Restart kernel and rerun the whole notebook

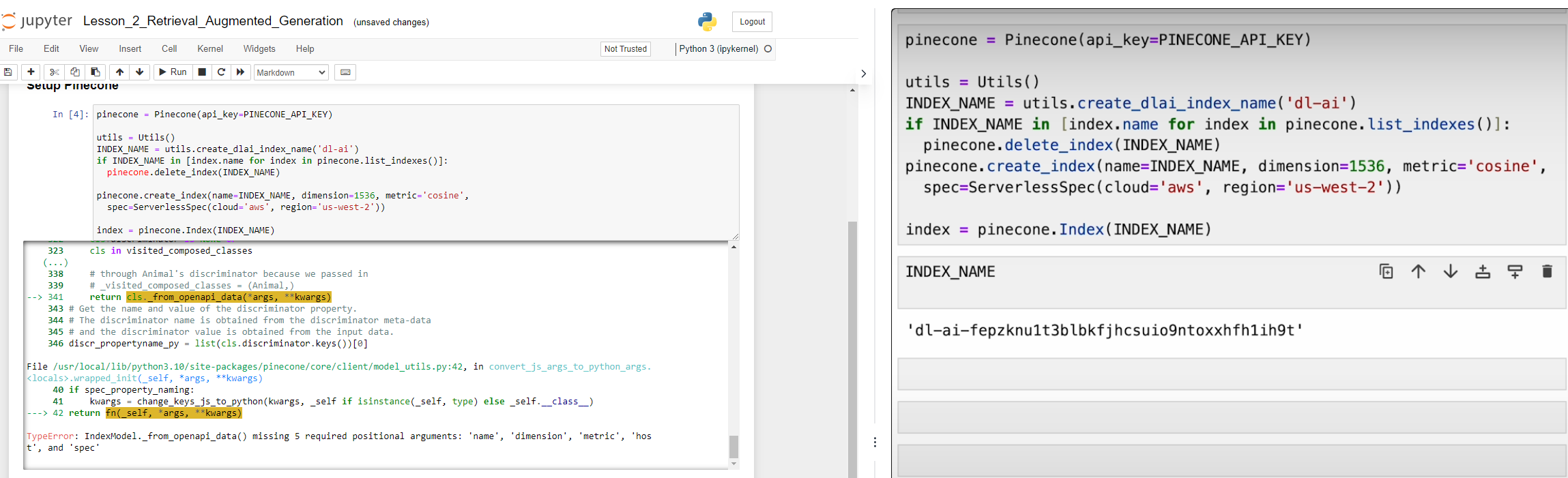(240, 72)
